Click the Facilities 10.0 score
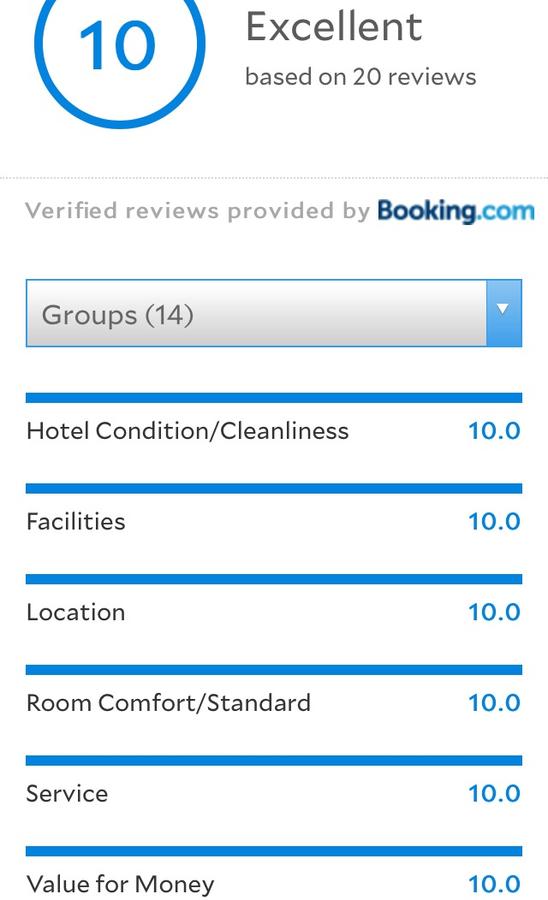Image resolution: width=548 pixels, height=900 pixels. tap(494, 522)
